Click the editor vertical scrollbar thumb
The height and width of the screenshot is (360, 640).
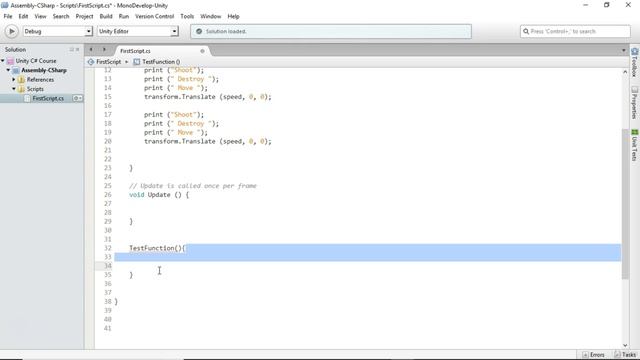[625, 204]
